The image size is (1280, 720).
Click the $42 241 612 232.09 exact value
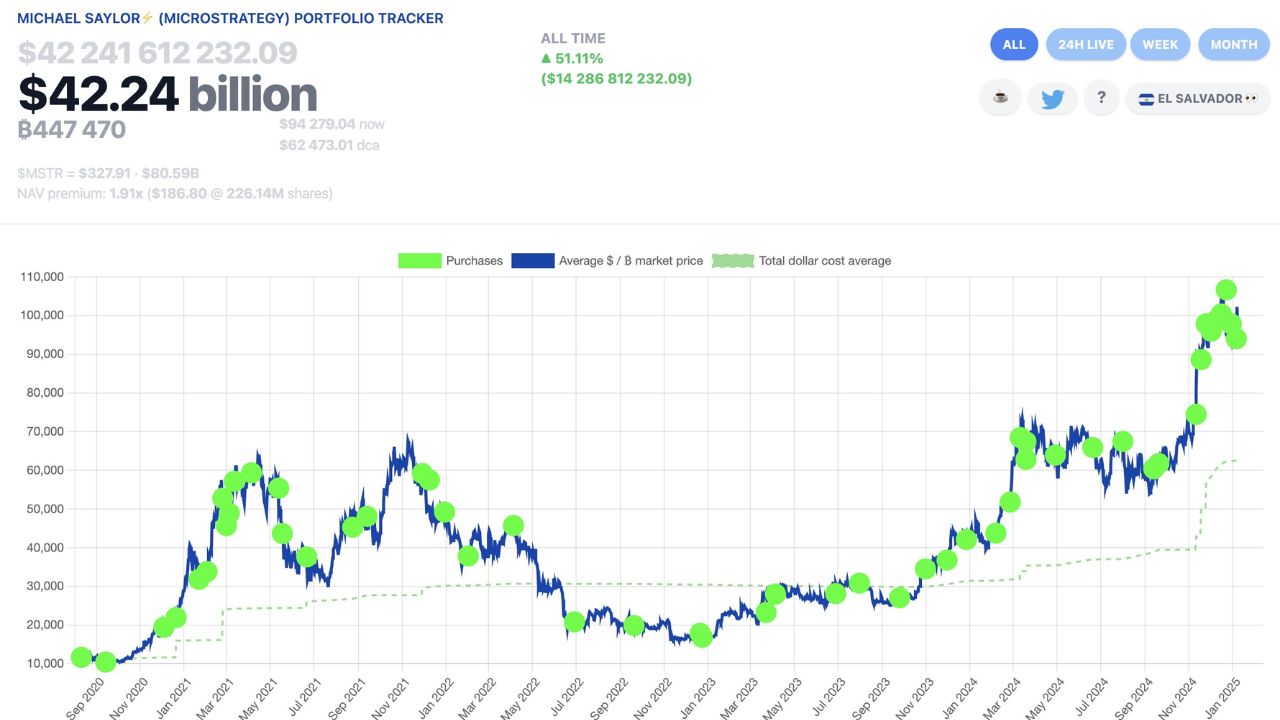(x=157, y=53)
